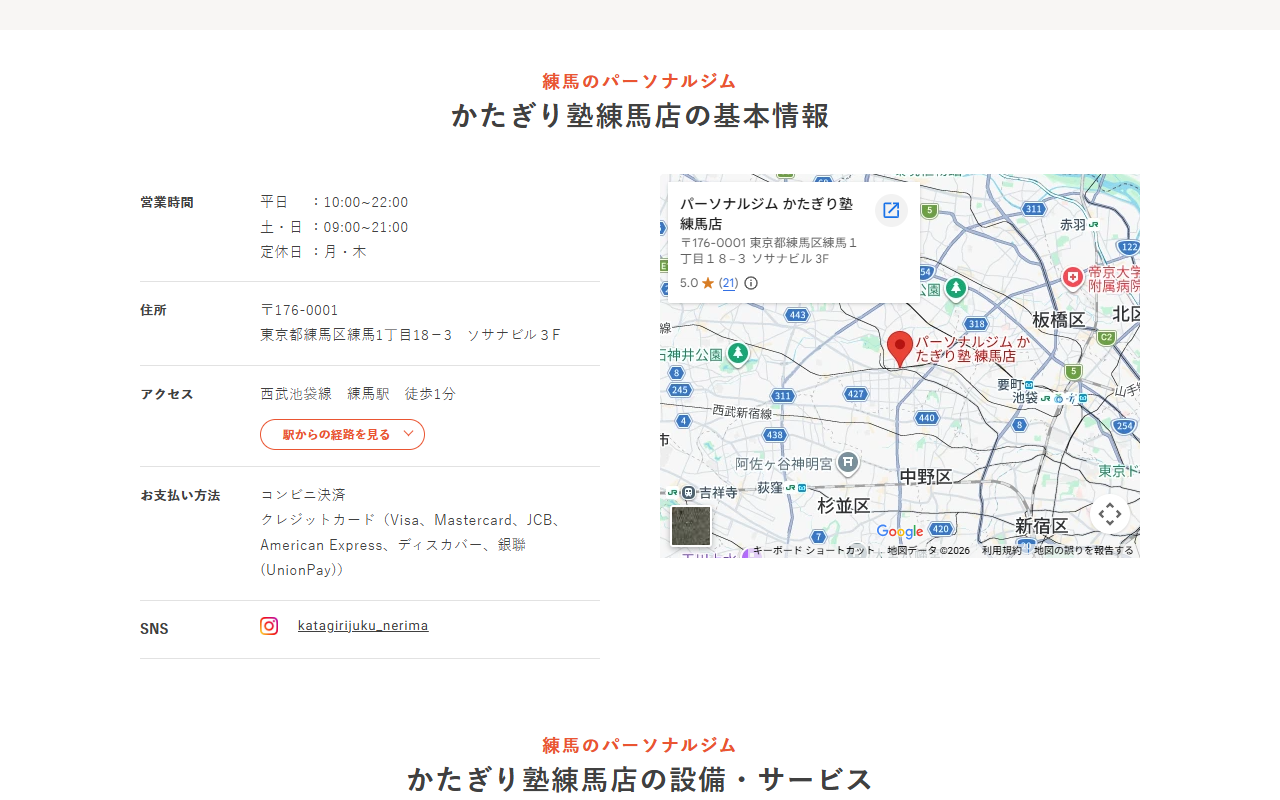Click the Google logo on the map
The height and width of the screenshot is (800, 1280).
[x=900, y=532]
